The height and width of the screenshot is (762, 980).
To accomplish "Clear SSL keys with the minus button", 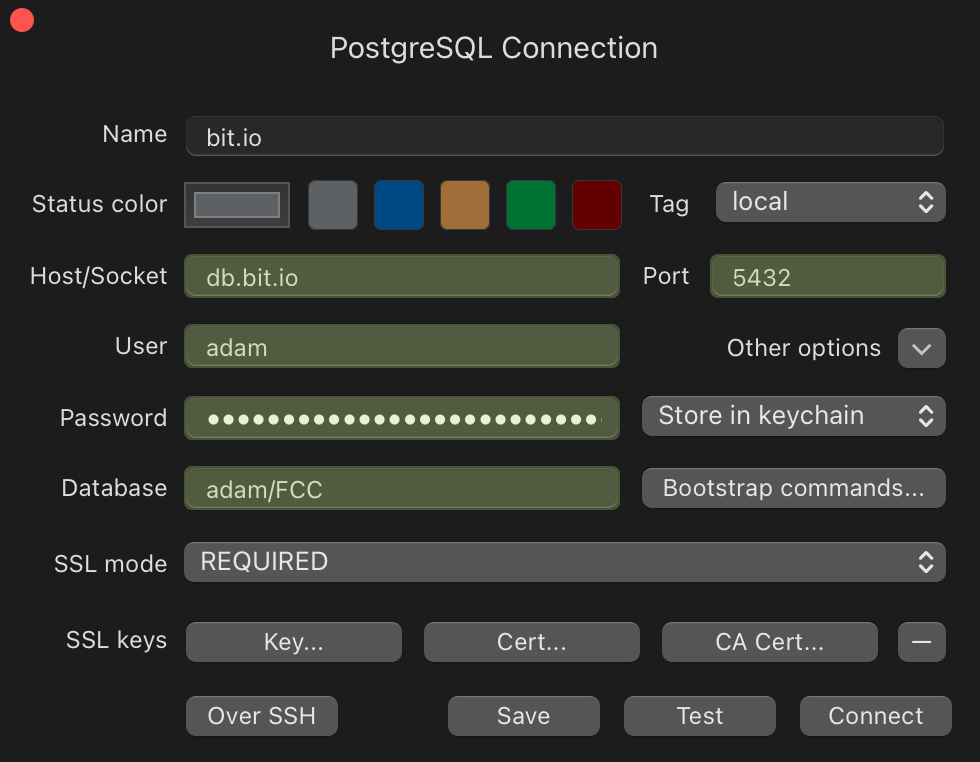I will click(x=922, y=642).
